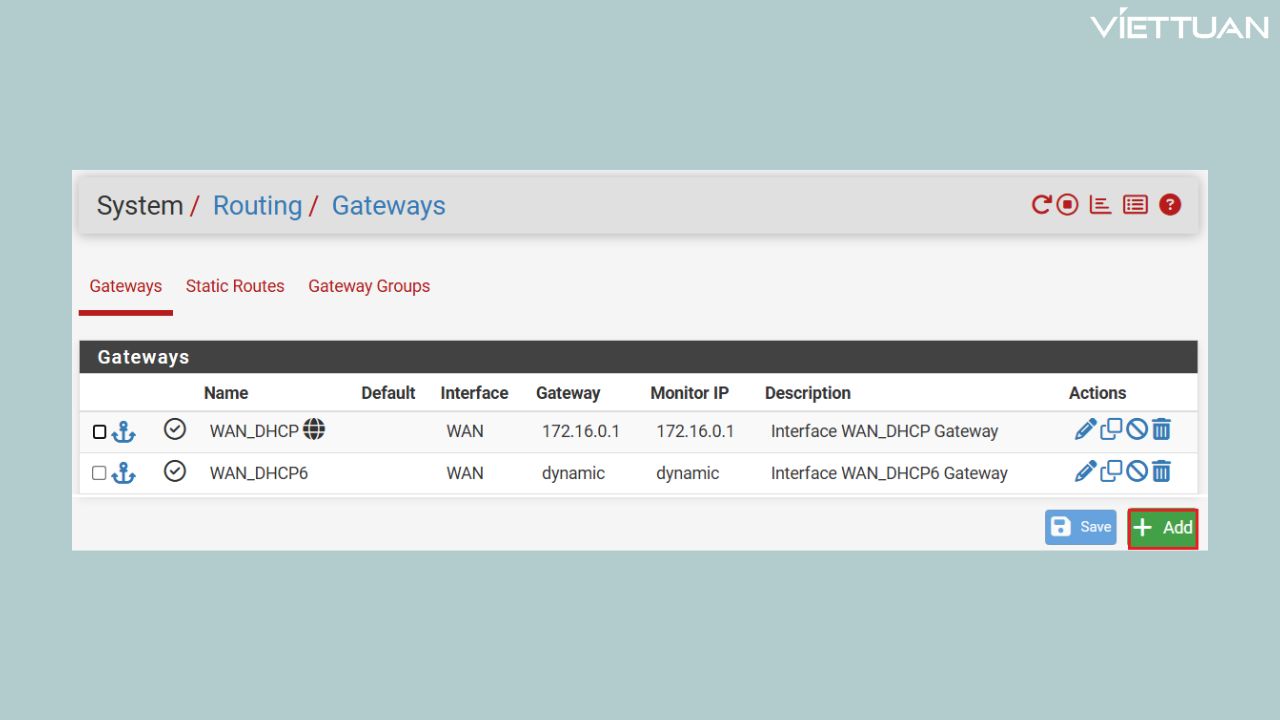1280x720 pixels.
Task: Open the Routing breadcrumb link
Action: click(257, 205)
